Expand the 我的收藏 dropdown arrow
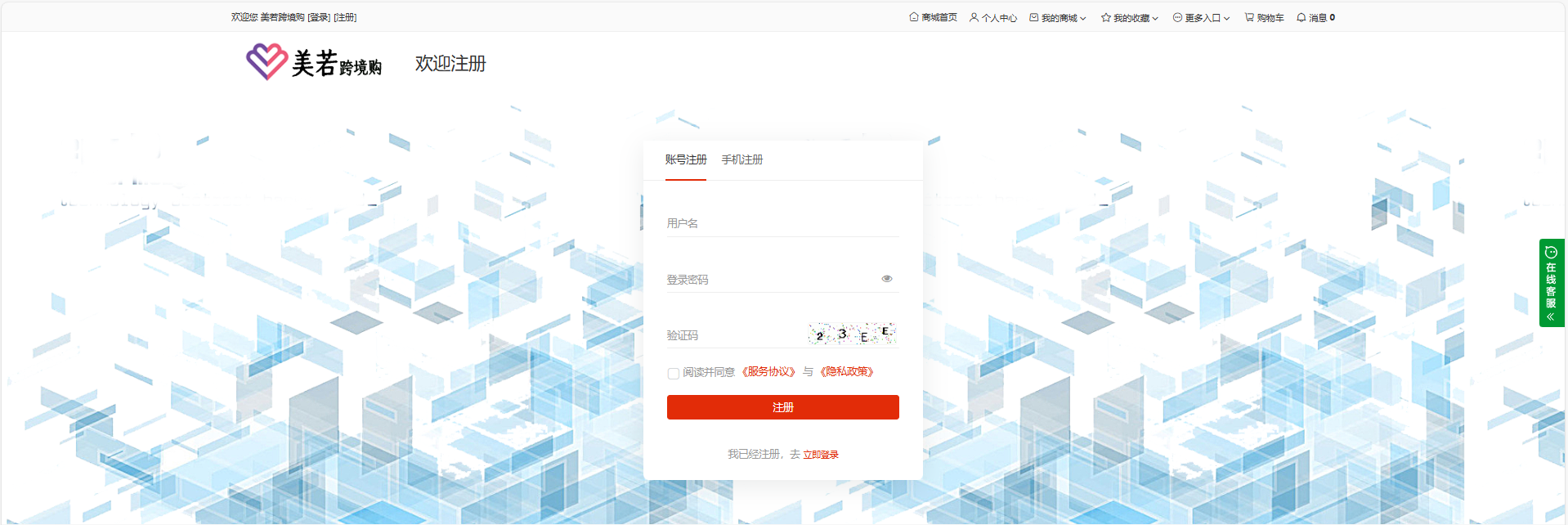This screenshot has width=1568, height=525. pos(1155,18)
